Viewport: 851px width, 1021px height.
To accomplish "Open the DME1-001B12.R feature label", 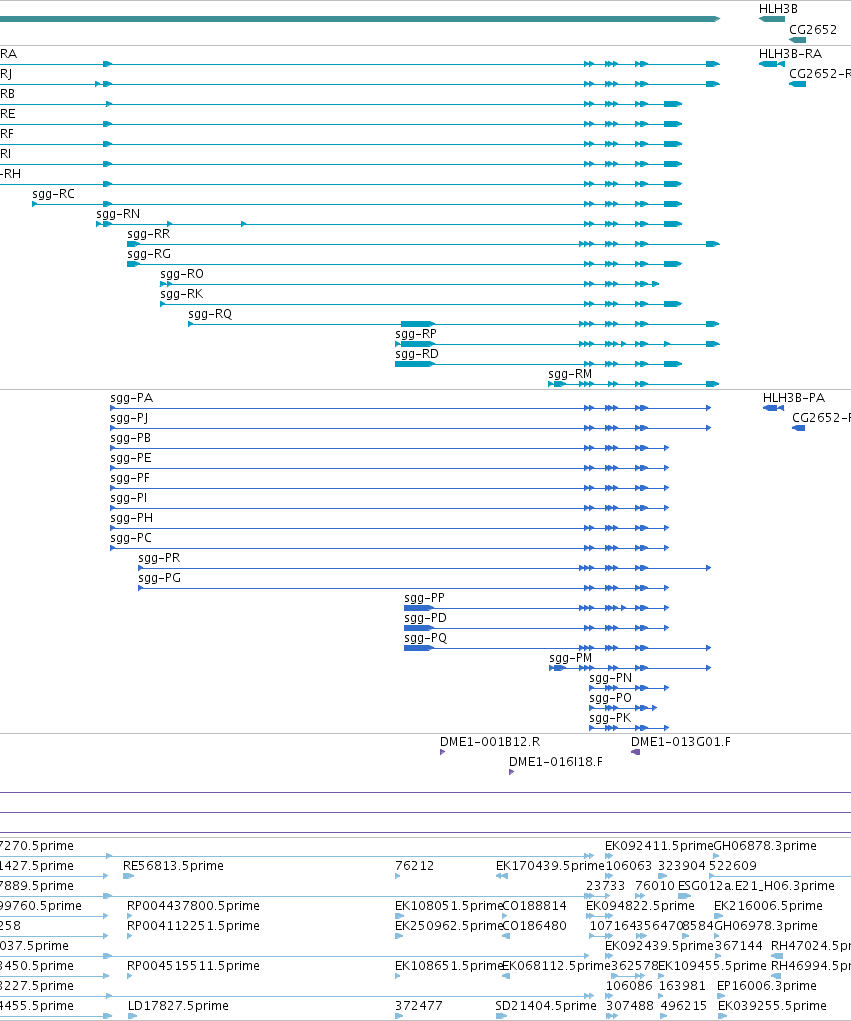I will click(x=490, y=742).
